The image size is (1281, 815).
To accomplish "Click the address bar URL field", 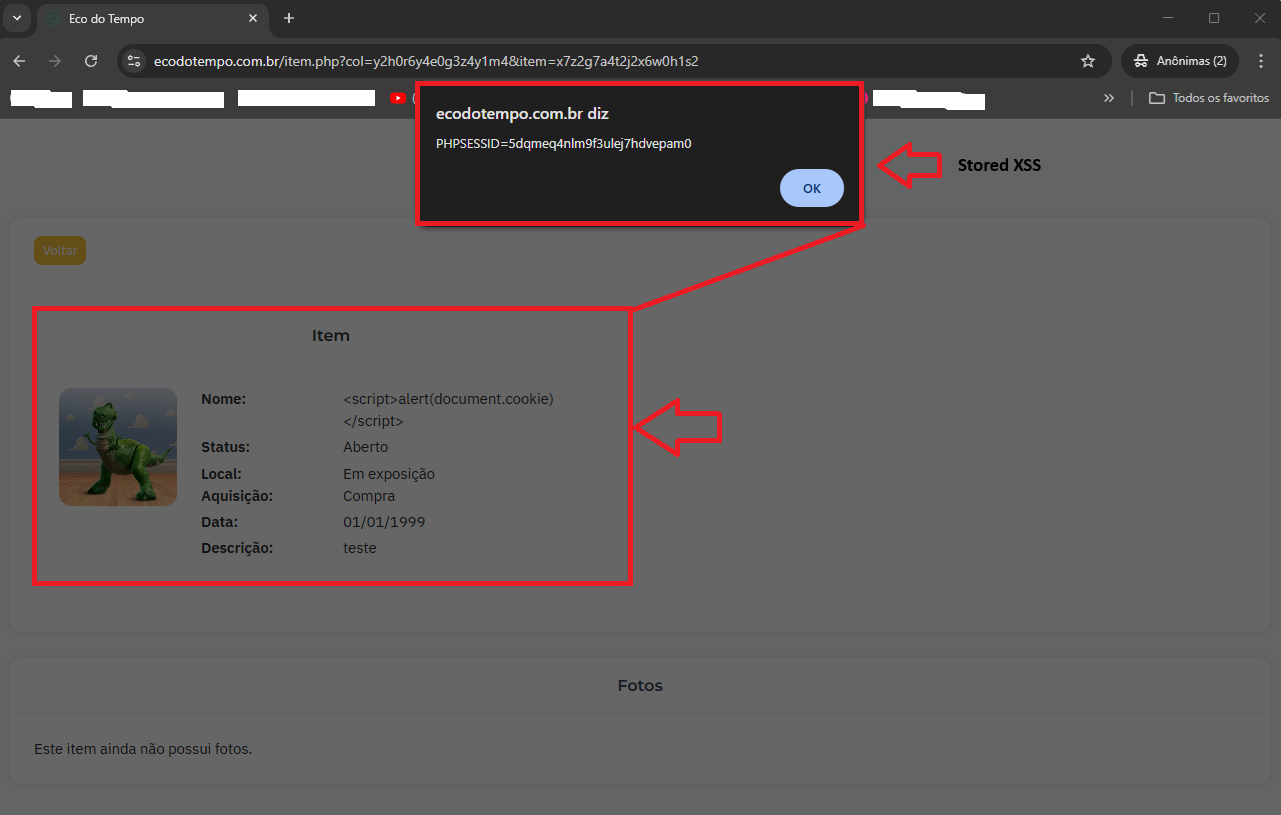I will click(612, 61).
